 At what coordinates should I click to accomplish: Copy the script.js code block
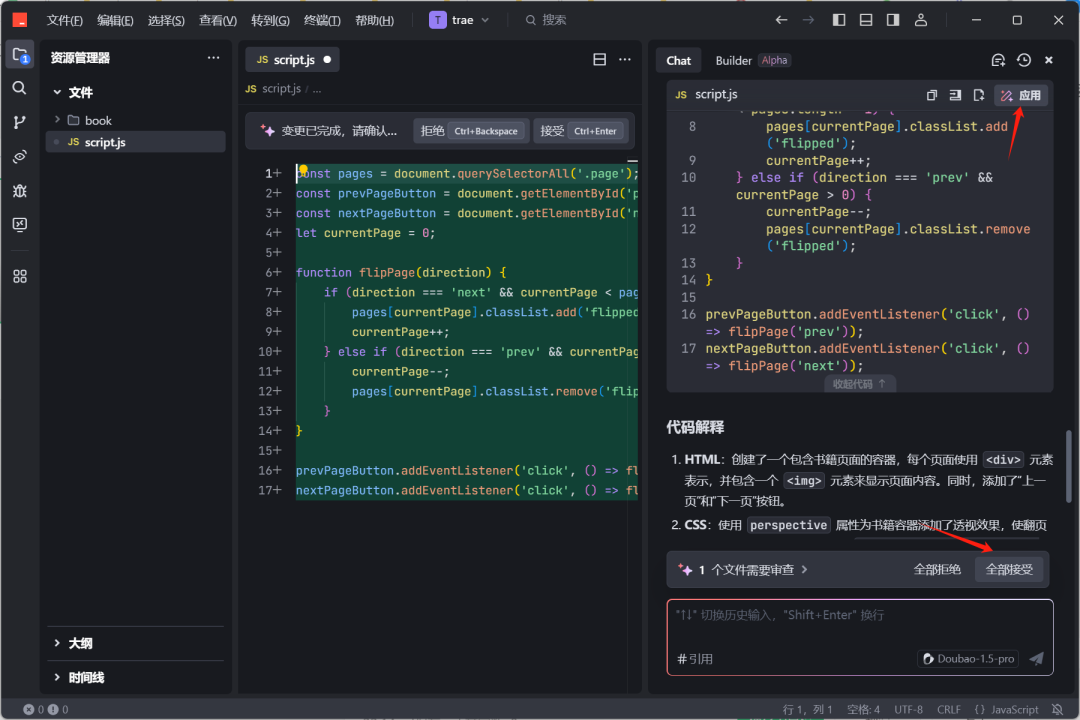click(931, 95)
